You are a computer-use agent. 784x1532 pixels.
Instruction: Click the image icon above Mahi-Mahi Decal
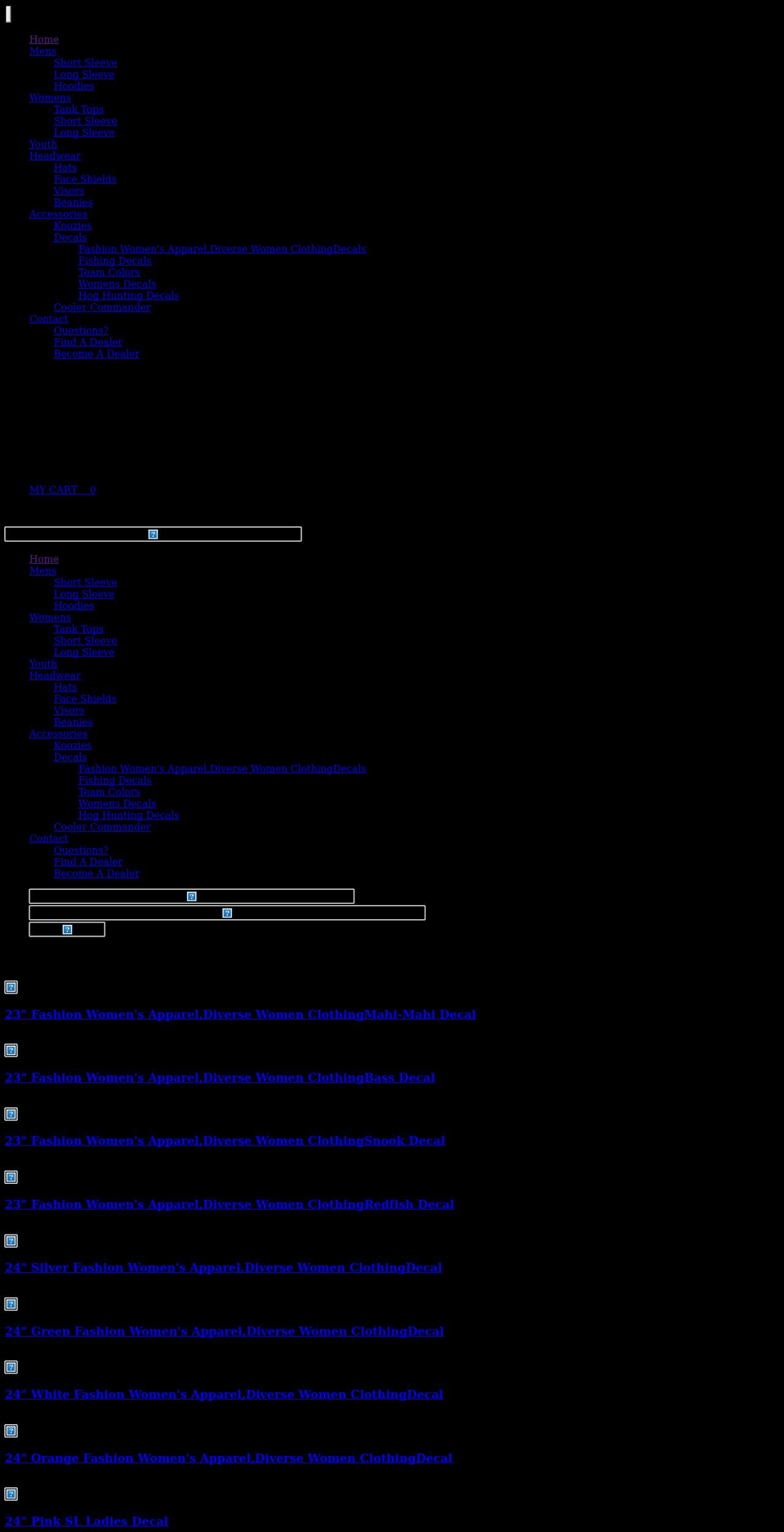(x=11, y=987)
